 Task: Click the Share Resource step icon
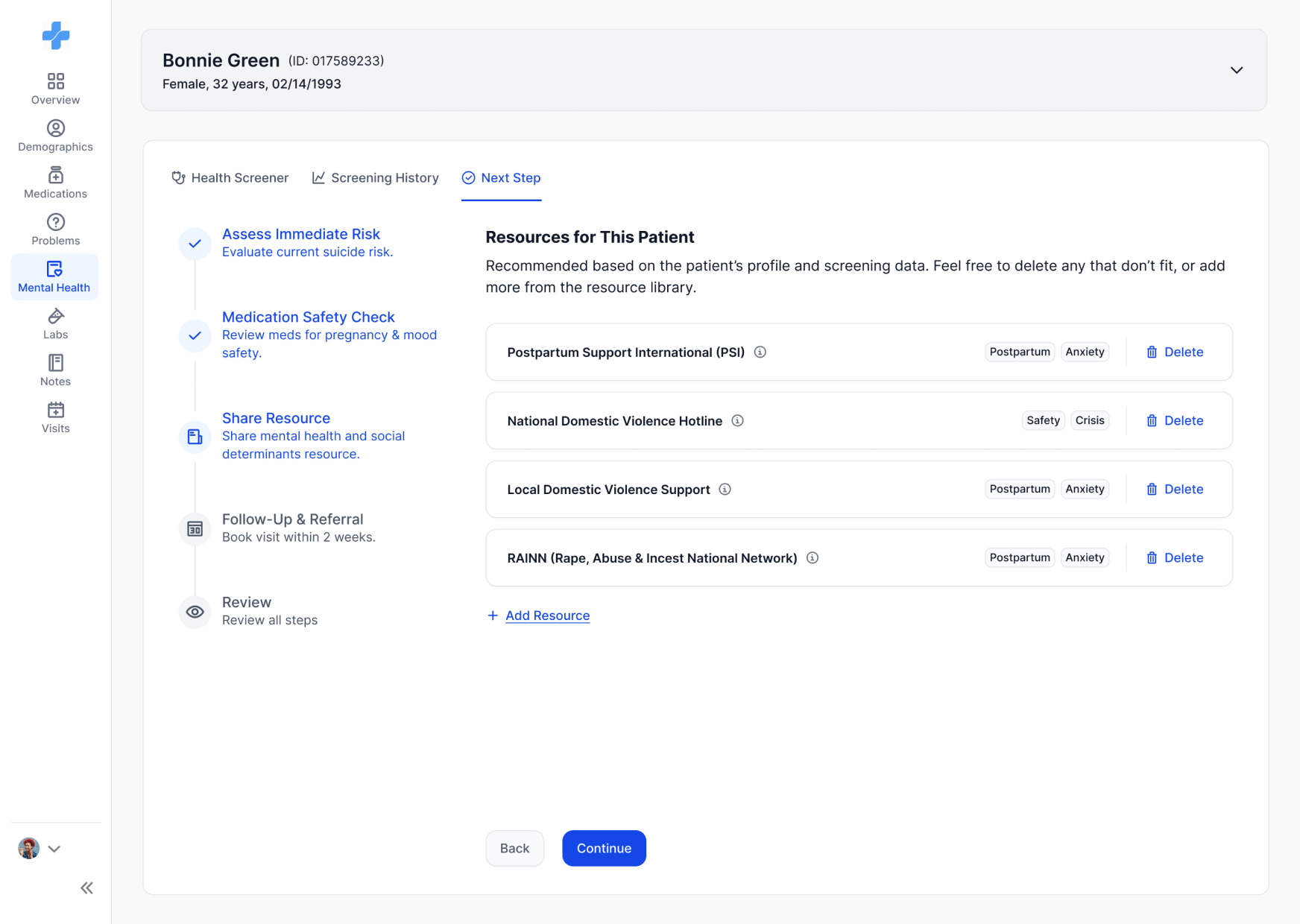pyautogui.click(x=195, y=437)
